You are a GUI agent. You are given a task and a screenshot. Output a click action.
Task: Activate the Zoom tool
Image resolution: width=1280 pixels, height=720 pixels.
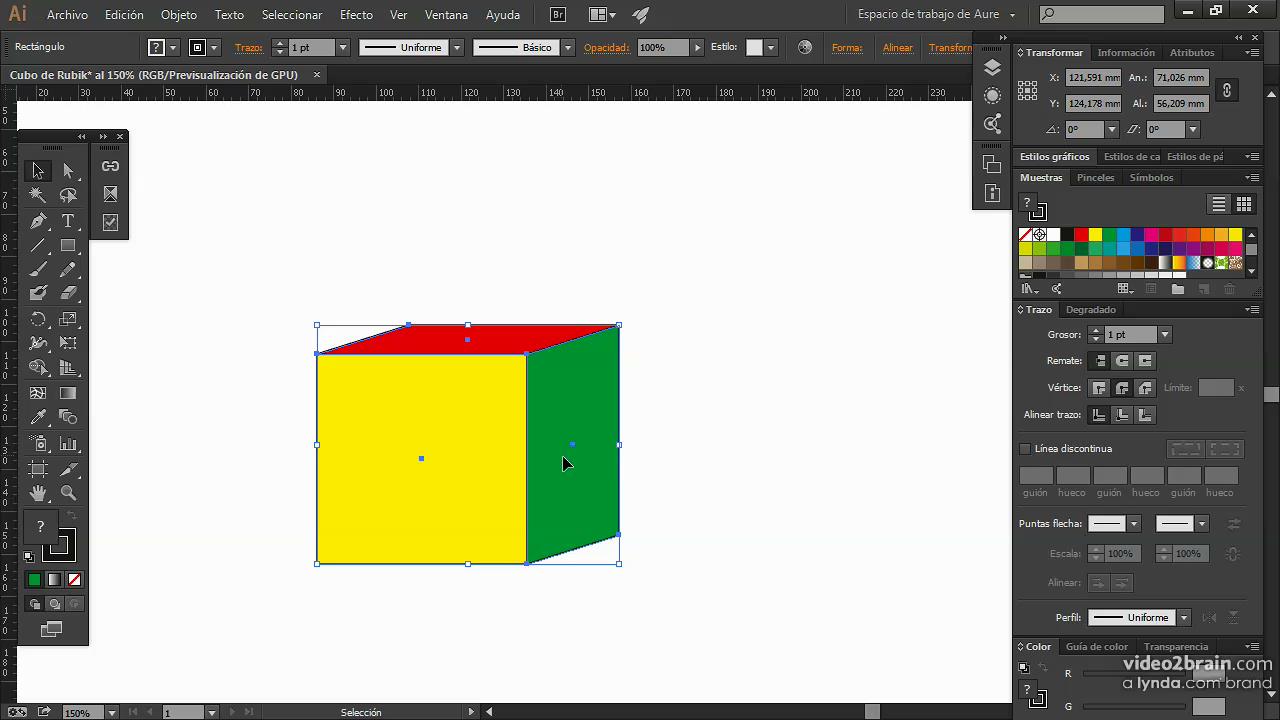pos(68,492)
